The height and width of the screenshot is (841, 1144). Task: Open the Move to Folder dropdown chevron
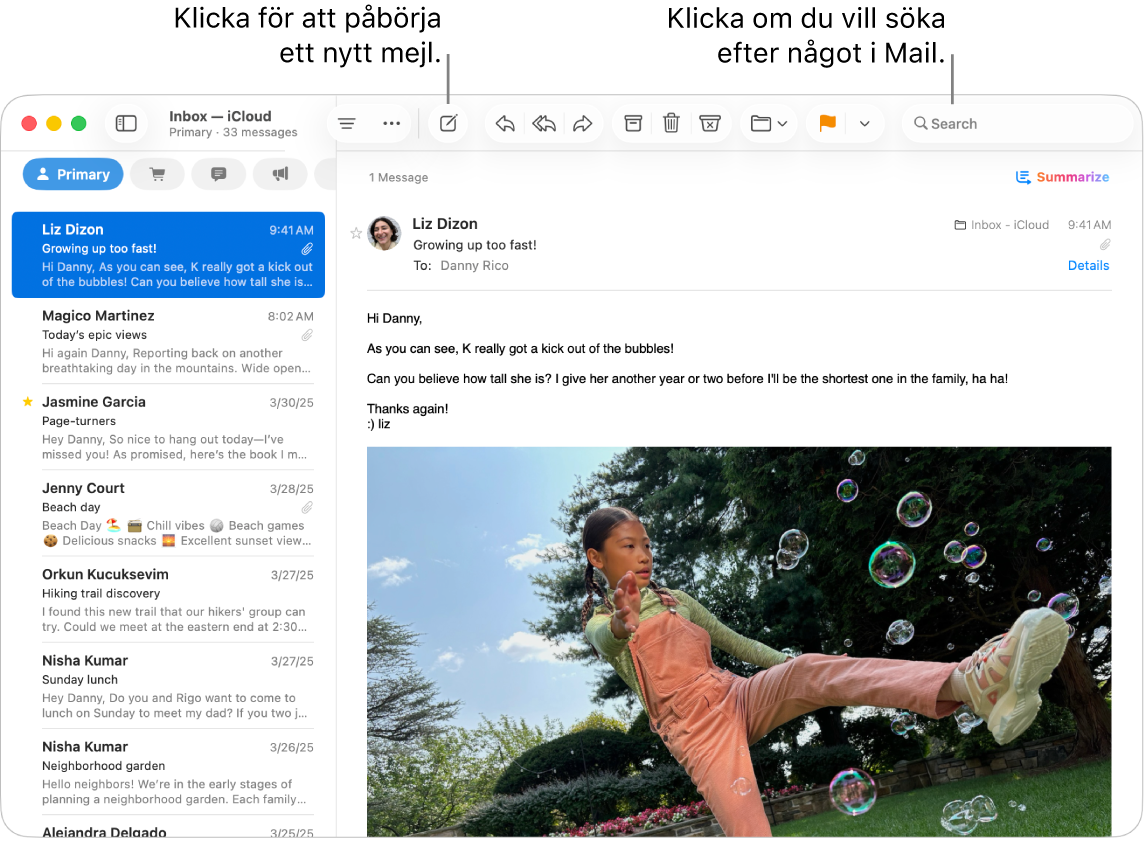click(782, 123)
